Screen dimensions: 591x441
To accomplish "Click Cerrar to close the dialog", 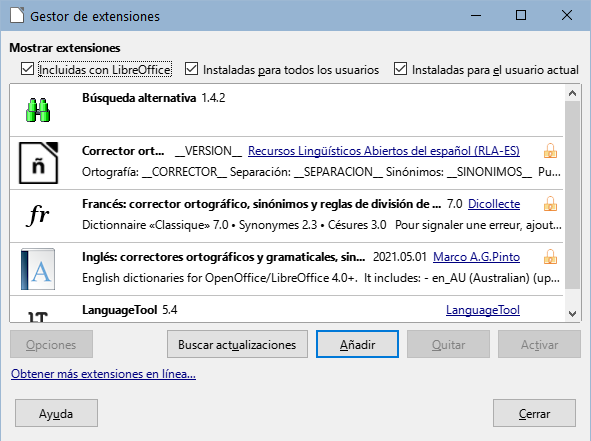I will click(534, 413).
